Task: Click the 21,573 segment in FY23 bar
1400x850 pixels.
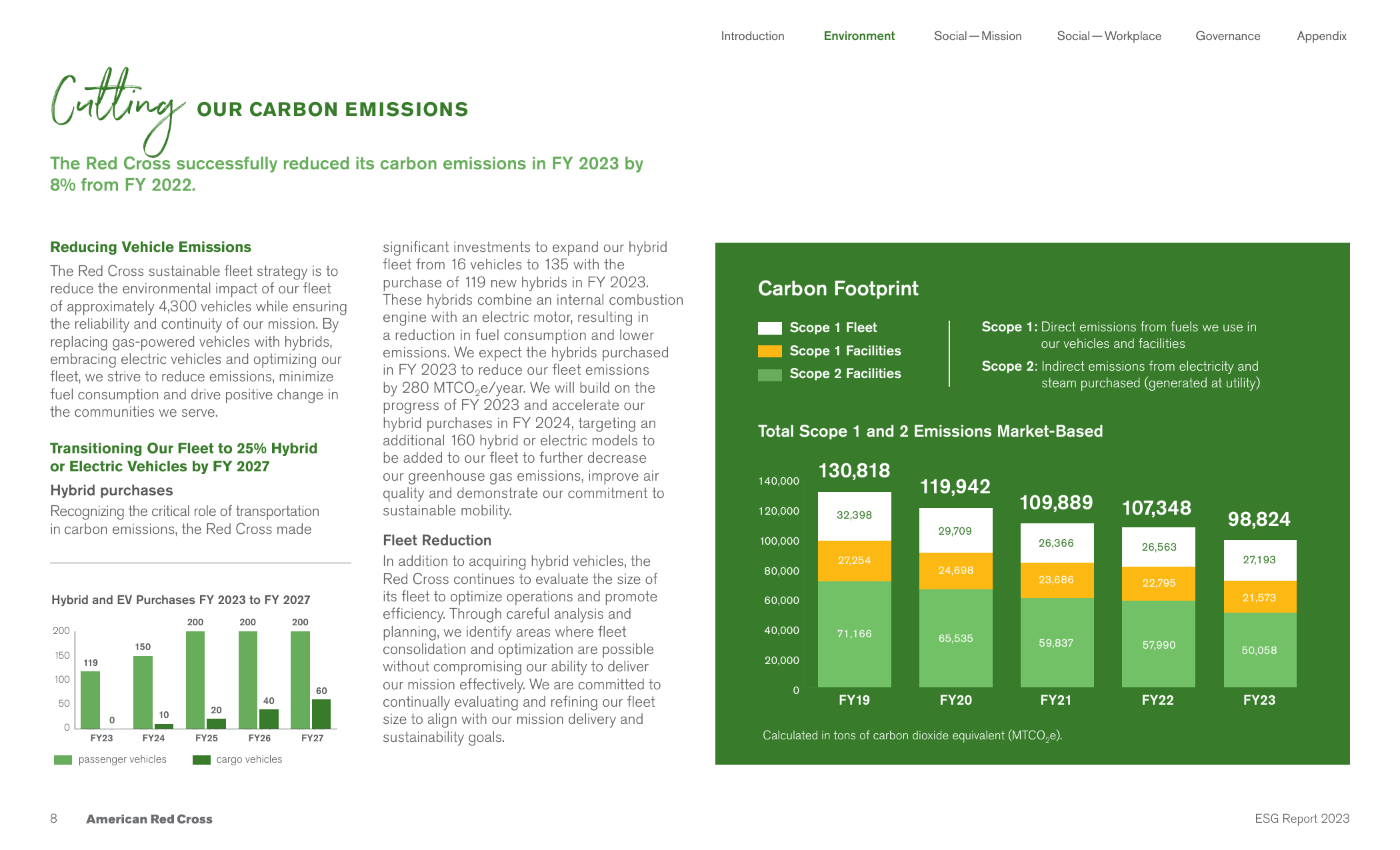Action: coord(1260,597)
